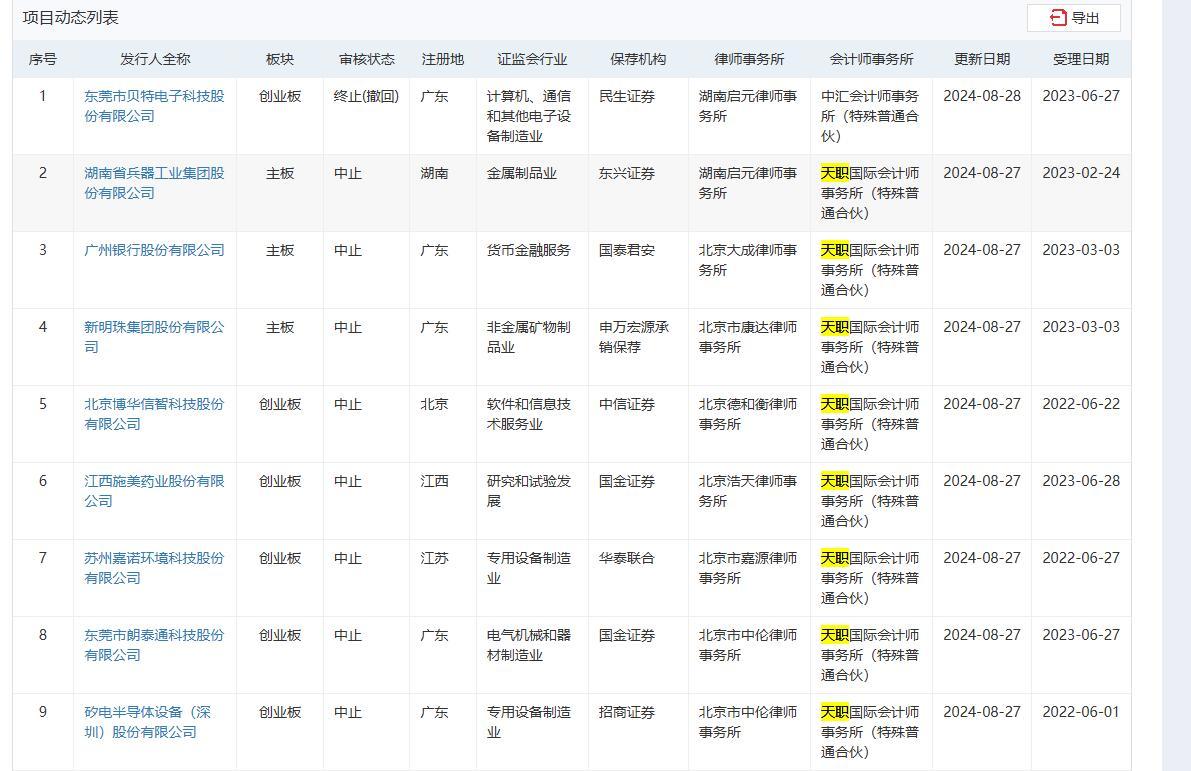Screen dimensions: 1191x771
Task: Click acceptance date 2022-06-01
Action: [1081, 712]
